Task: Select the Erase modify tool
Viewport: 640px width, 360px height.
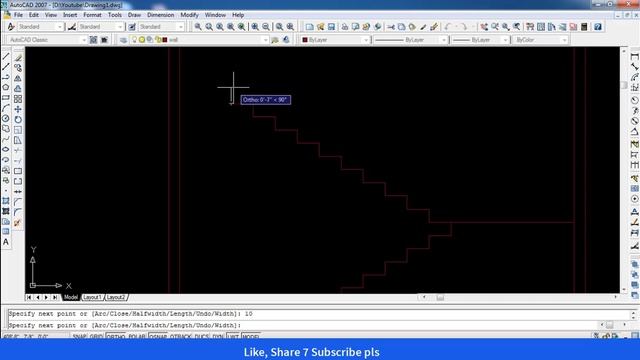Action: tap(18, 58)
